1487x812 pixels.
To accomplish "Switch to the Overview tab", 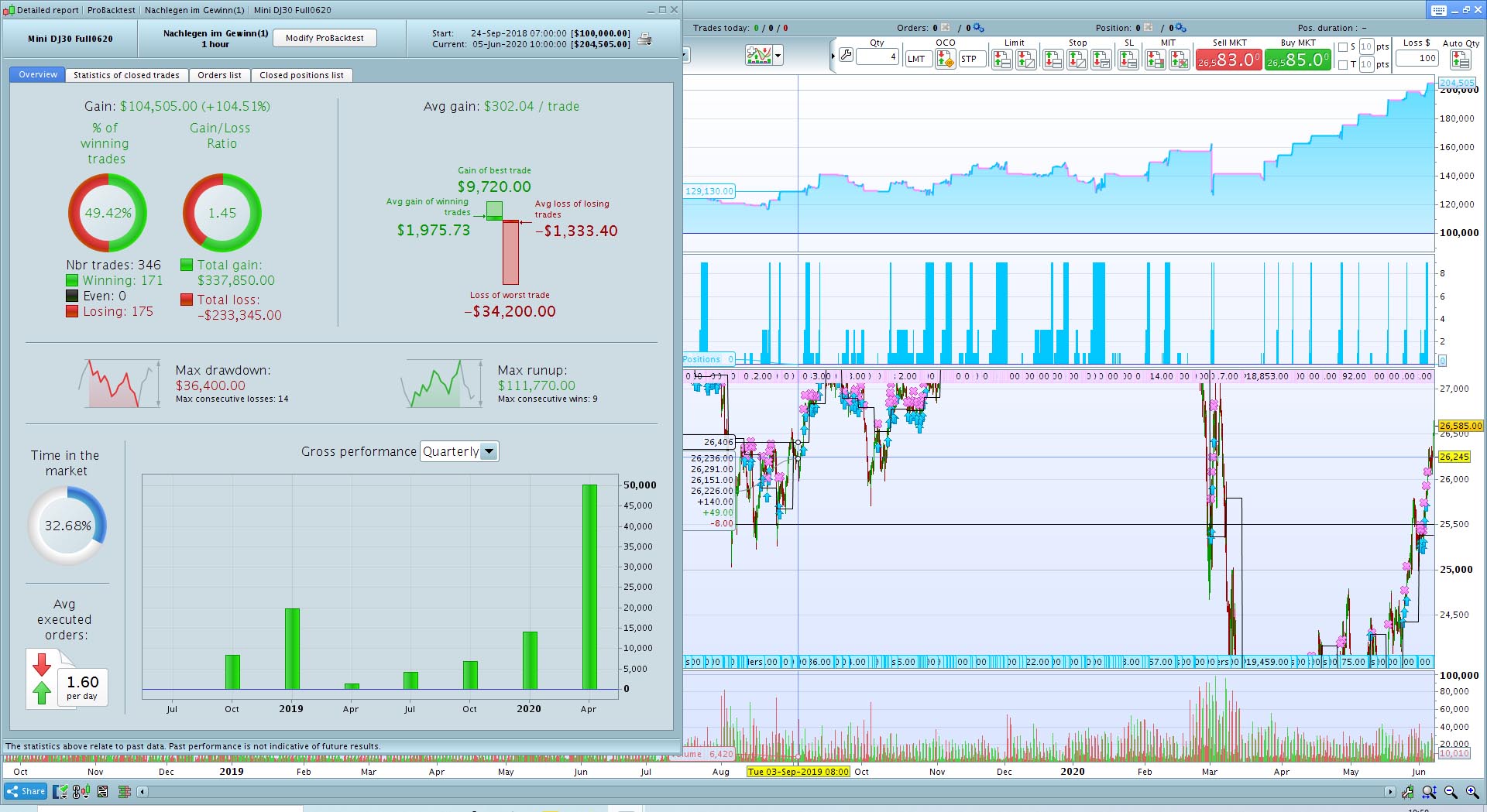I will pyautogui.click(x=38, y=74).
